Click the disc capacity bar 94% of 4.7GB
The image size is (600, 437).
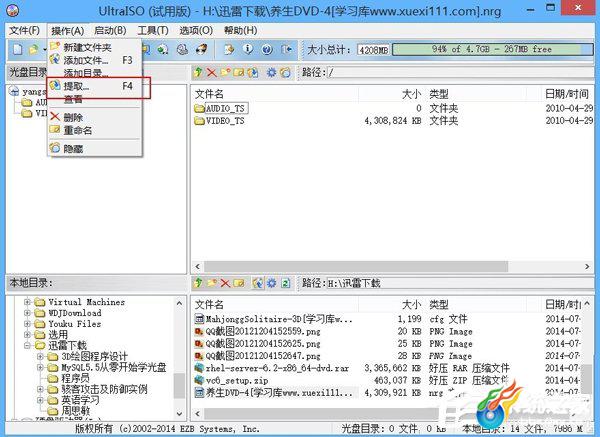(492, 49)
